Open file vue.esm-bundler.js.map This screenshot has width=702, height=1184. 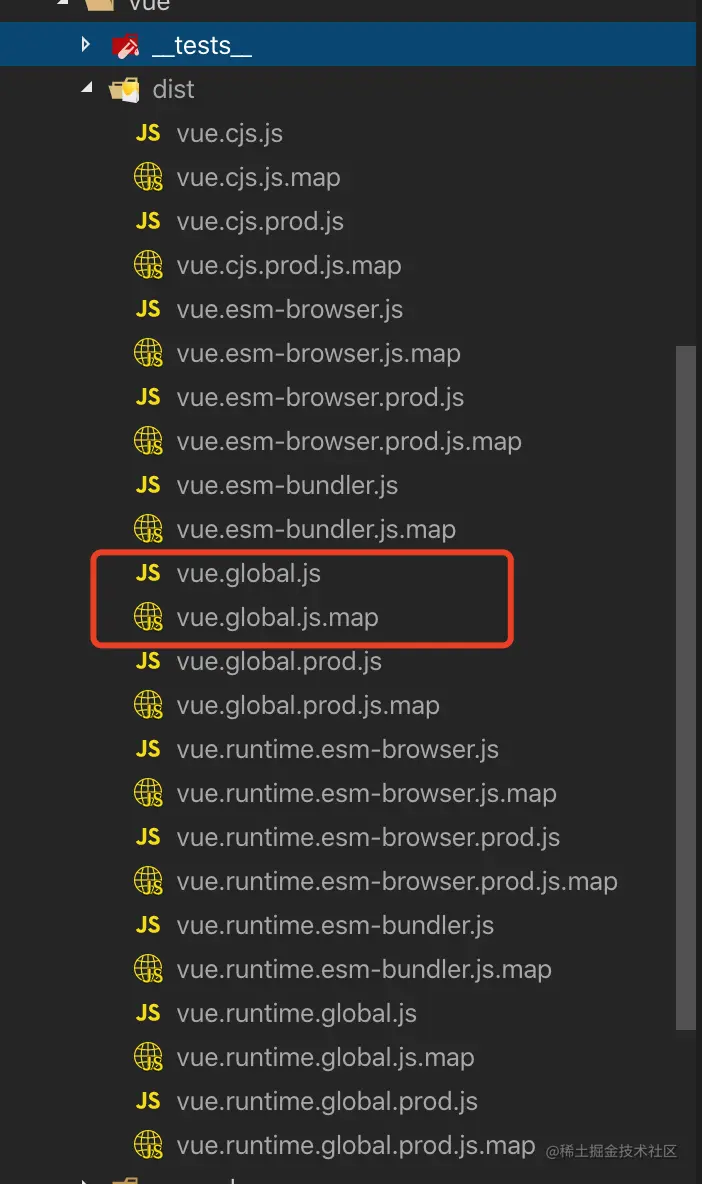tap(316, 530)
